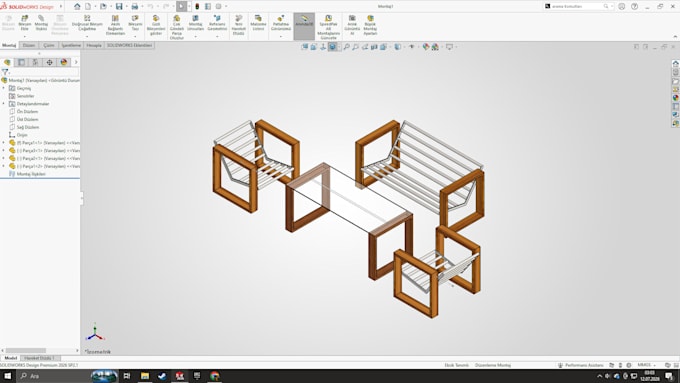
Task: Switch to the FeatureManager design tree tab
Action: coord(7,62)
